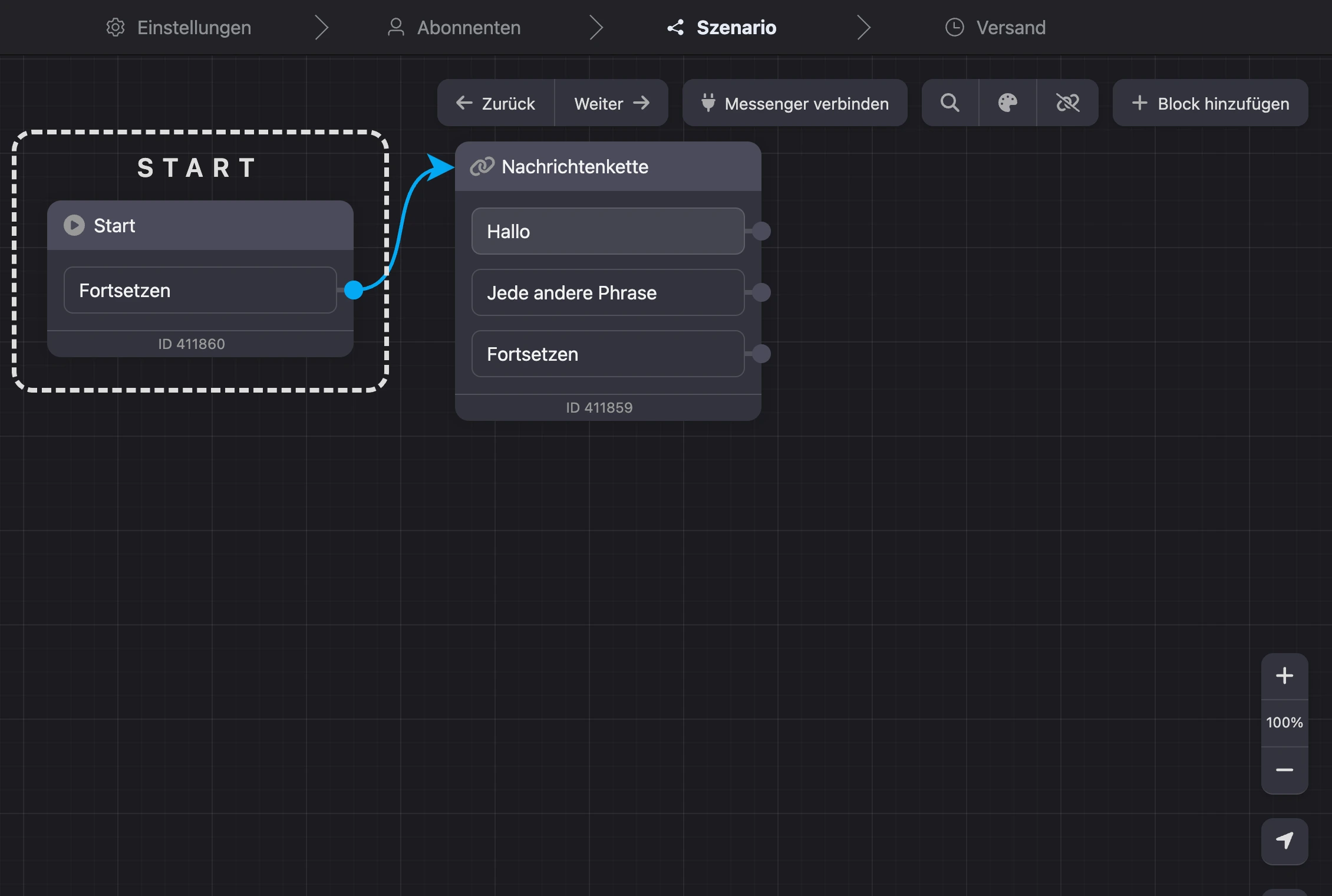Zoom out with the minus button
1332x896 pixels.
[1284, 770]
